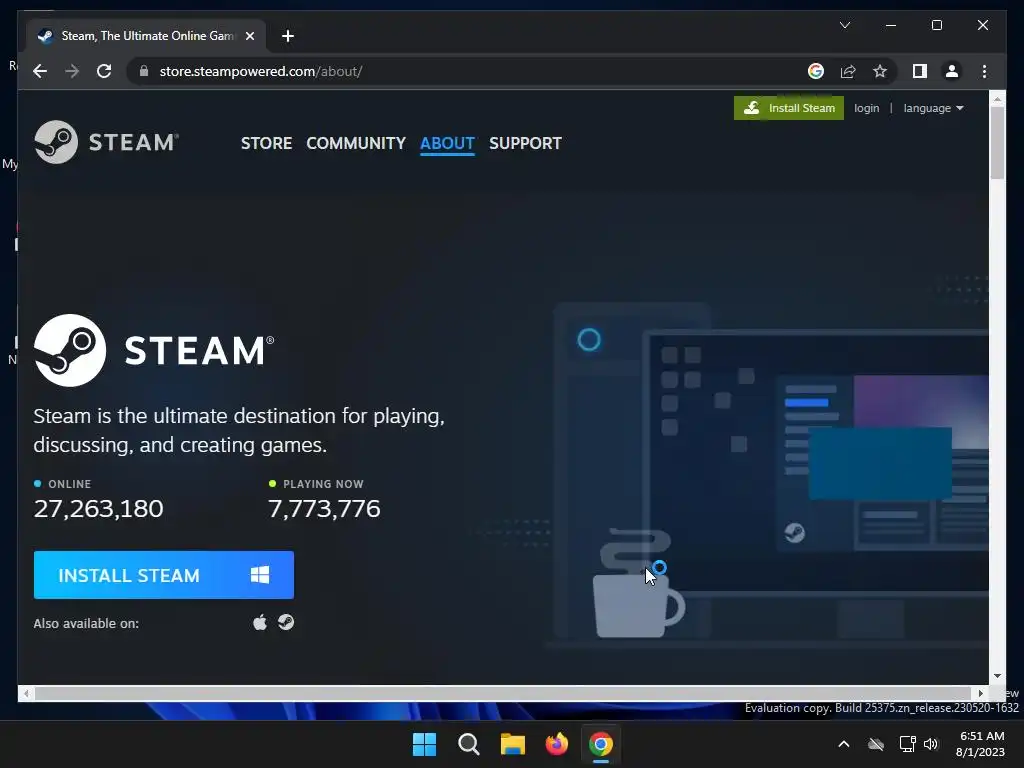The width and height of the screenshot is (1024, 768).
Task: Click the Chrome back arrow
Action: click(40, 71)
